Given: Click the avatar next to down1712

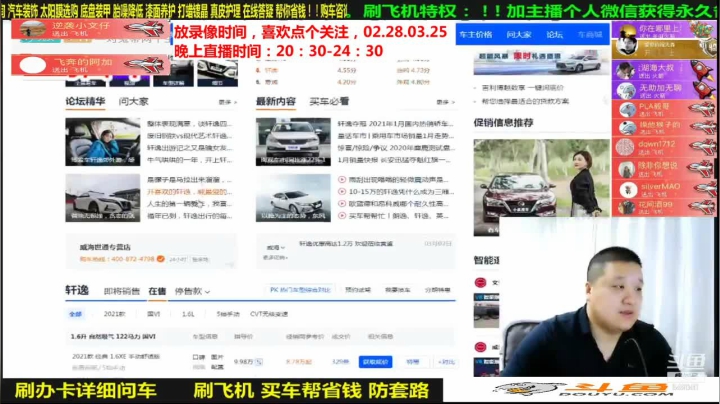Looking at the screenshot, I should [x=625, y=147].
